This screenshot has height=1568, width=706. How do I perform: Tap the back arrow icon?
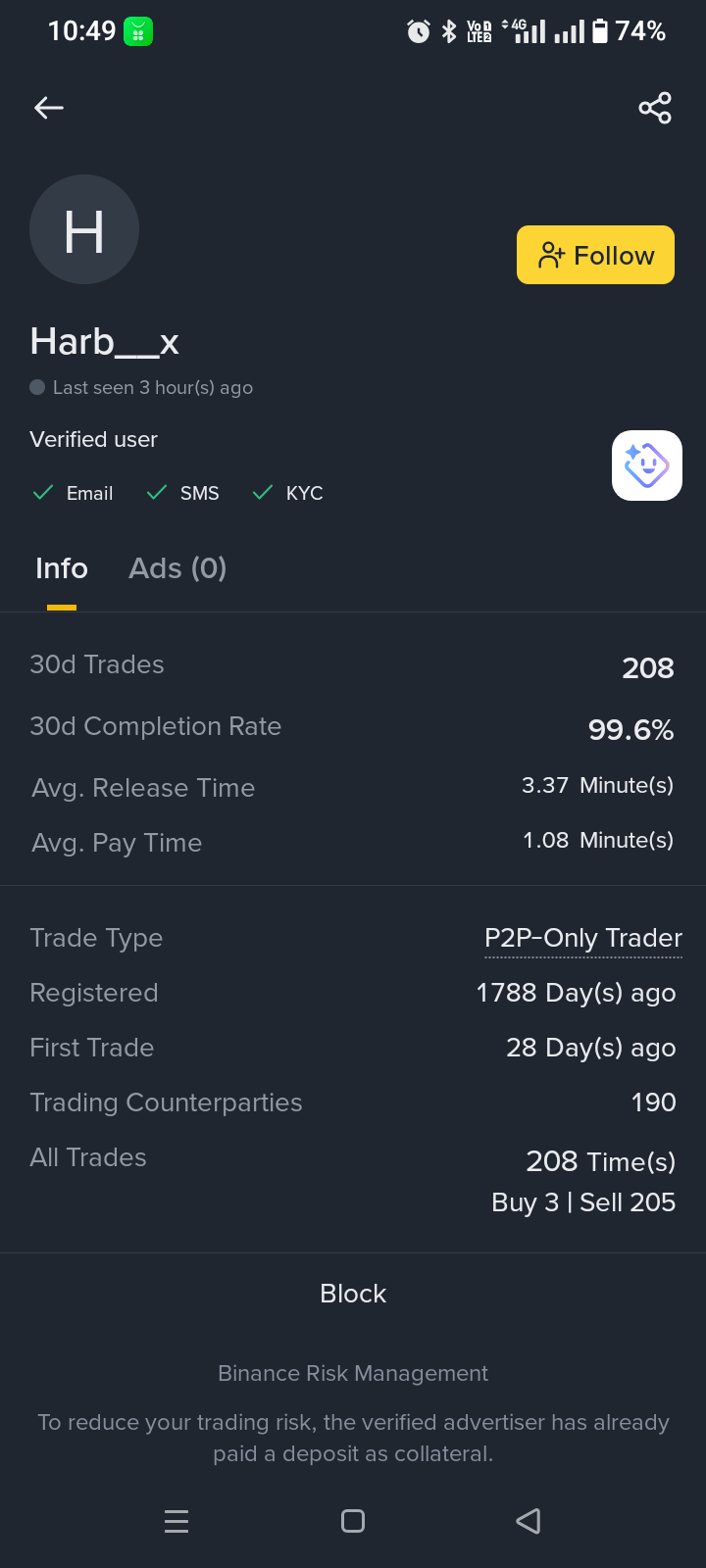point(49,108)
